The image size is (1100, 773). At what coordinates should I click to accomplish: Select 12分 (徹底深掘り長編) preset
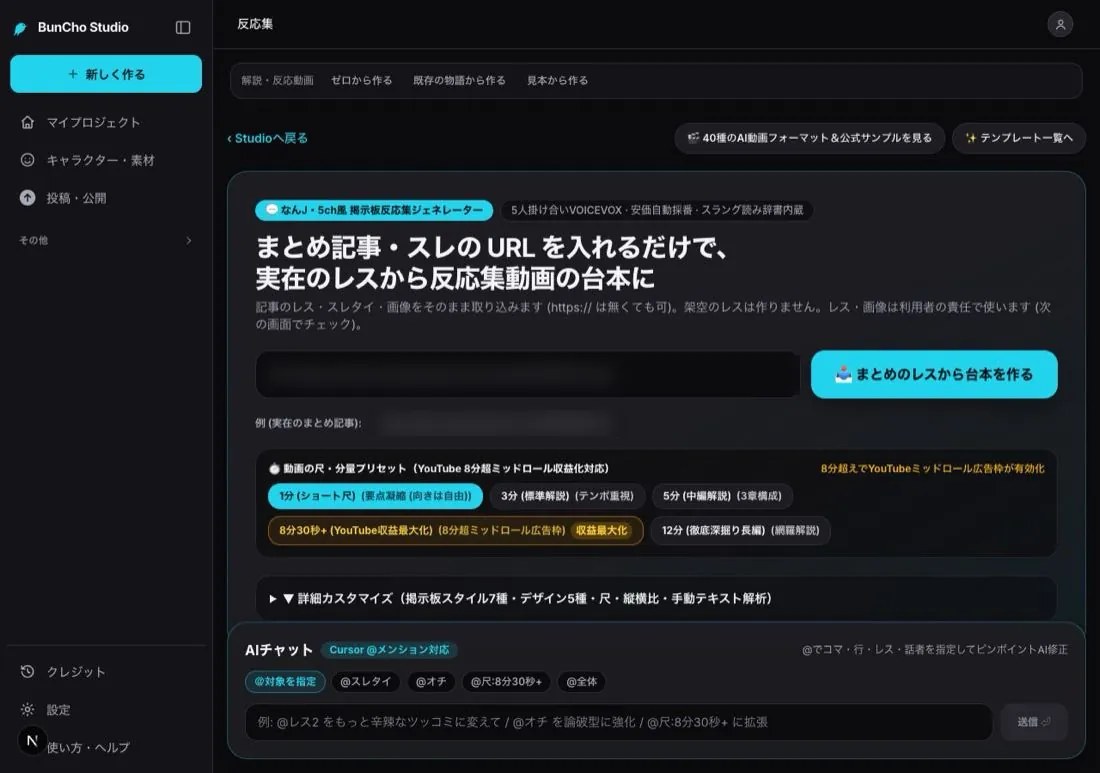click(x=740, y=530)
